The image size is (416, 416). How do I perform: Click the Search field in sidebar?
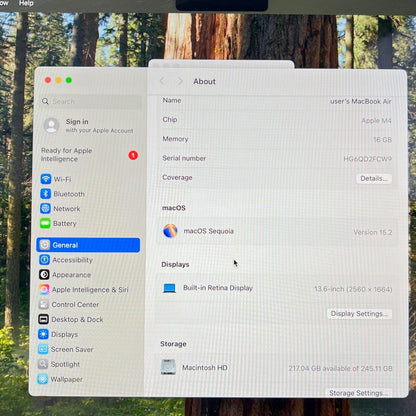[x=91, y=101]
